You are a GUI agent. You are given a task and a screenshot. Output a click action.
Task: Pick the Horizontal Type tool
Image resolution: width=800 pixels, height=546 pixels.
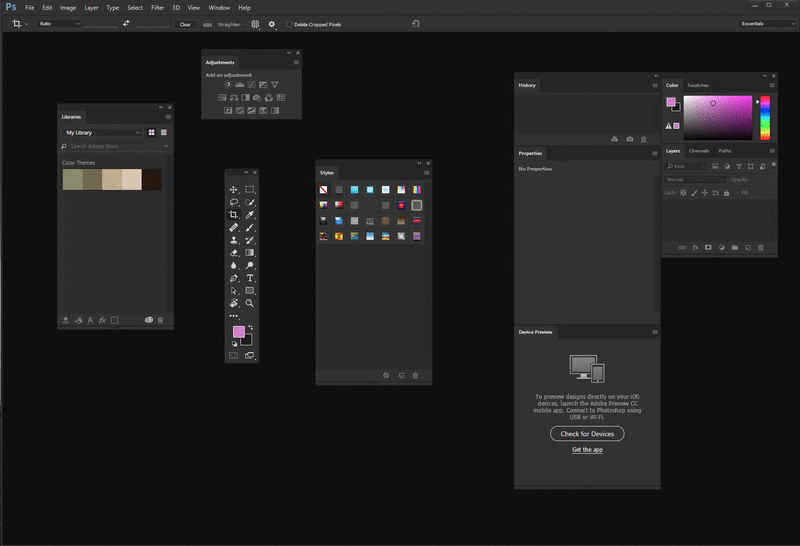point(250,278)
